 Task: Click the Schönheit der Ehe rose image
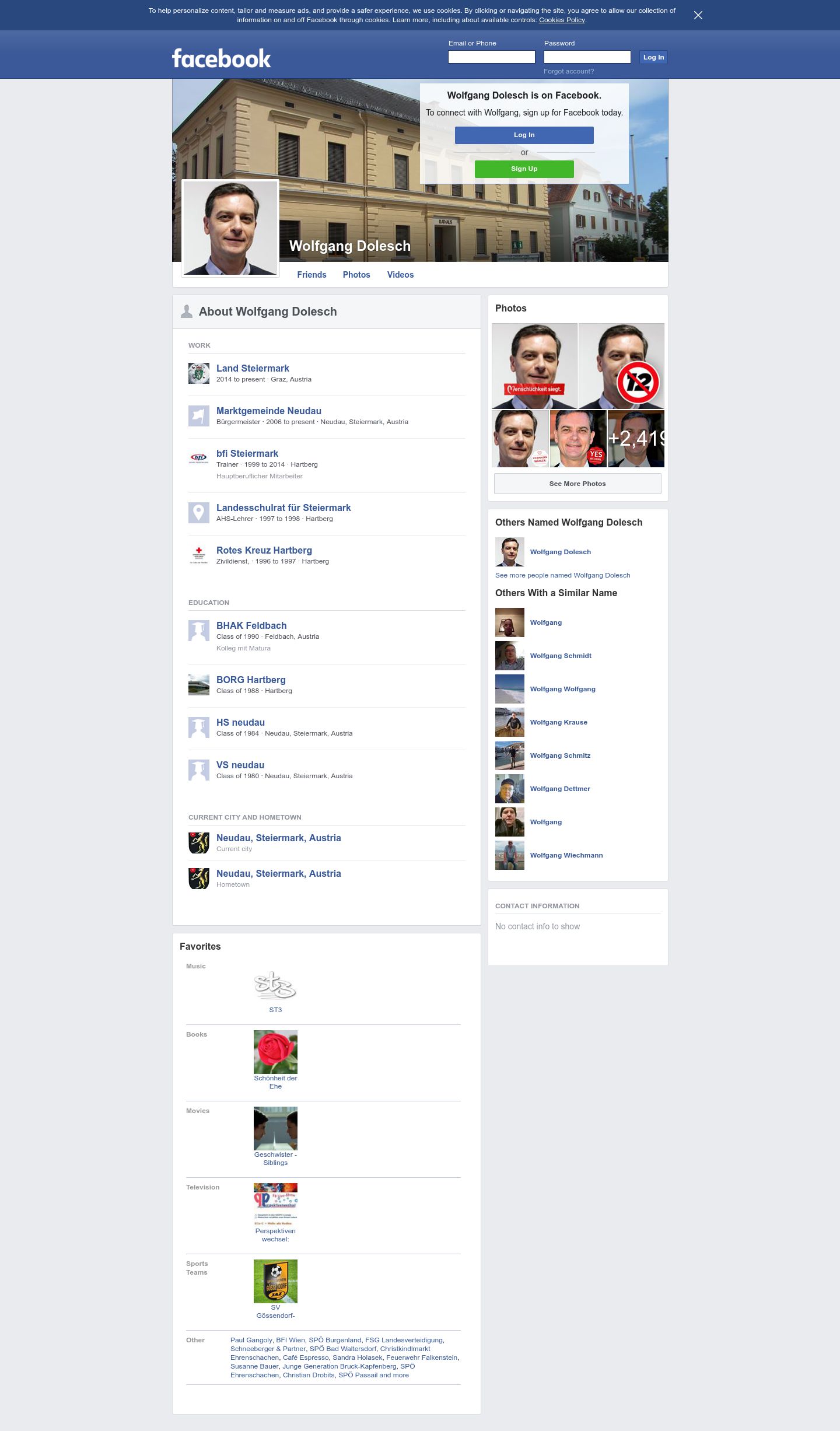[275, 1052]
